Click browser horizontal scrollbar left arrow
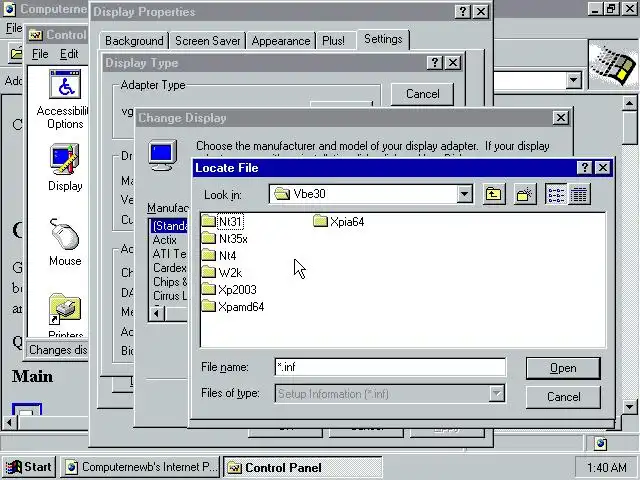Viewport: 640px width, 480px height. pyautogui.click(x=9, y=422)
